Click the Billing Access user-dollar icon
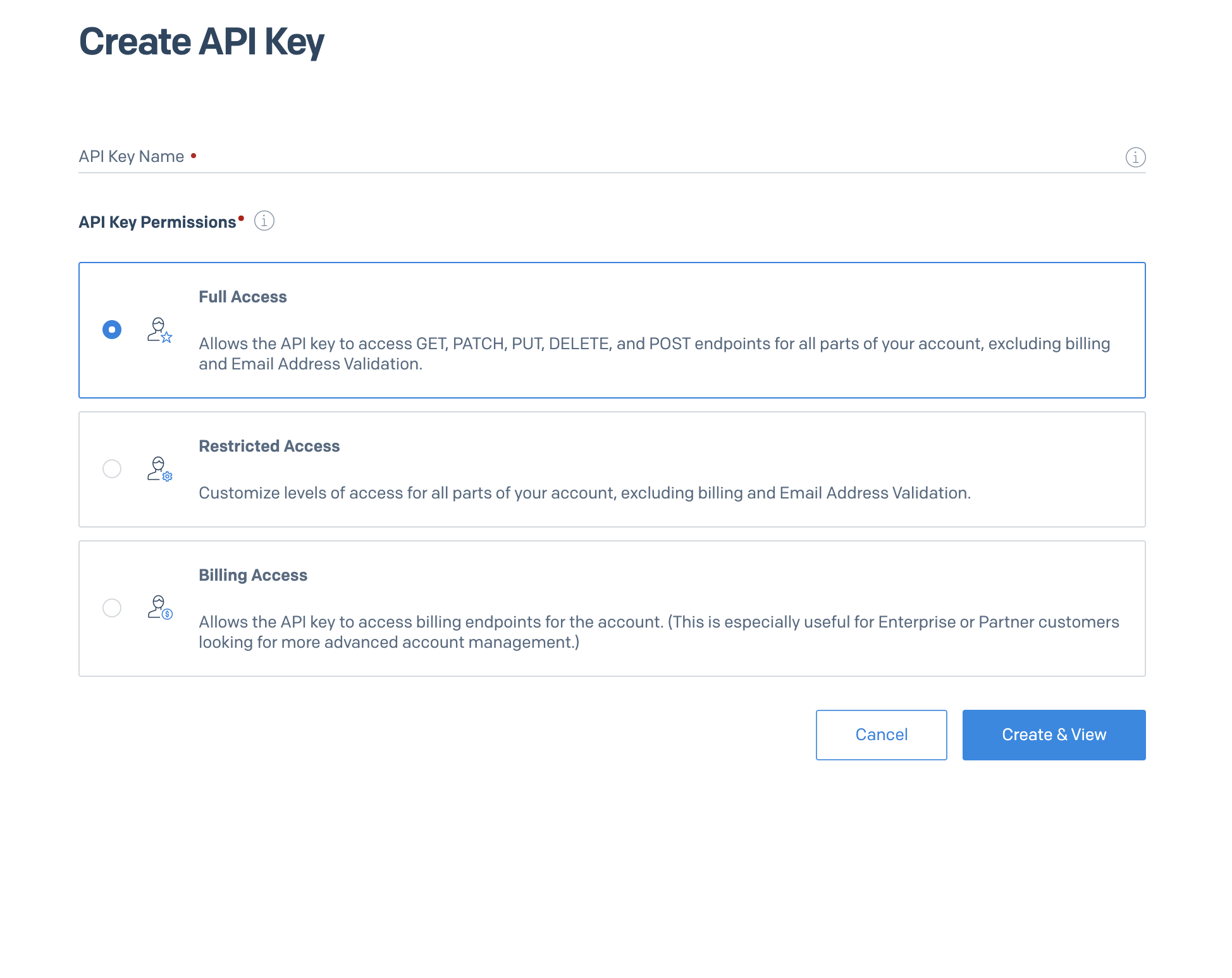The image size is (1232, 978). (159, 608)
